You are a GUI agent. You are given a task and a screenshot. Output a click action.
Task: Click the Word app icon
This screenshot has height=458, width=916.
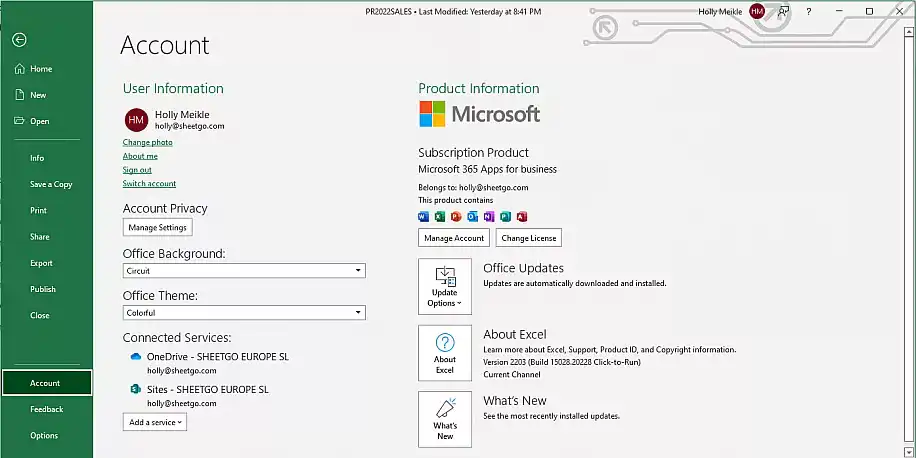click(424, 217)
